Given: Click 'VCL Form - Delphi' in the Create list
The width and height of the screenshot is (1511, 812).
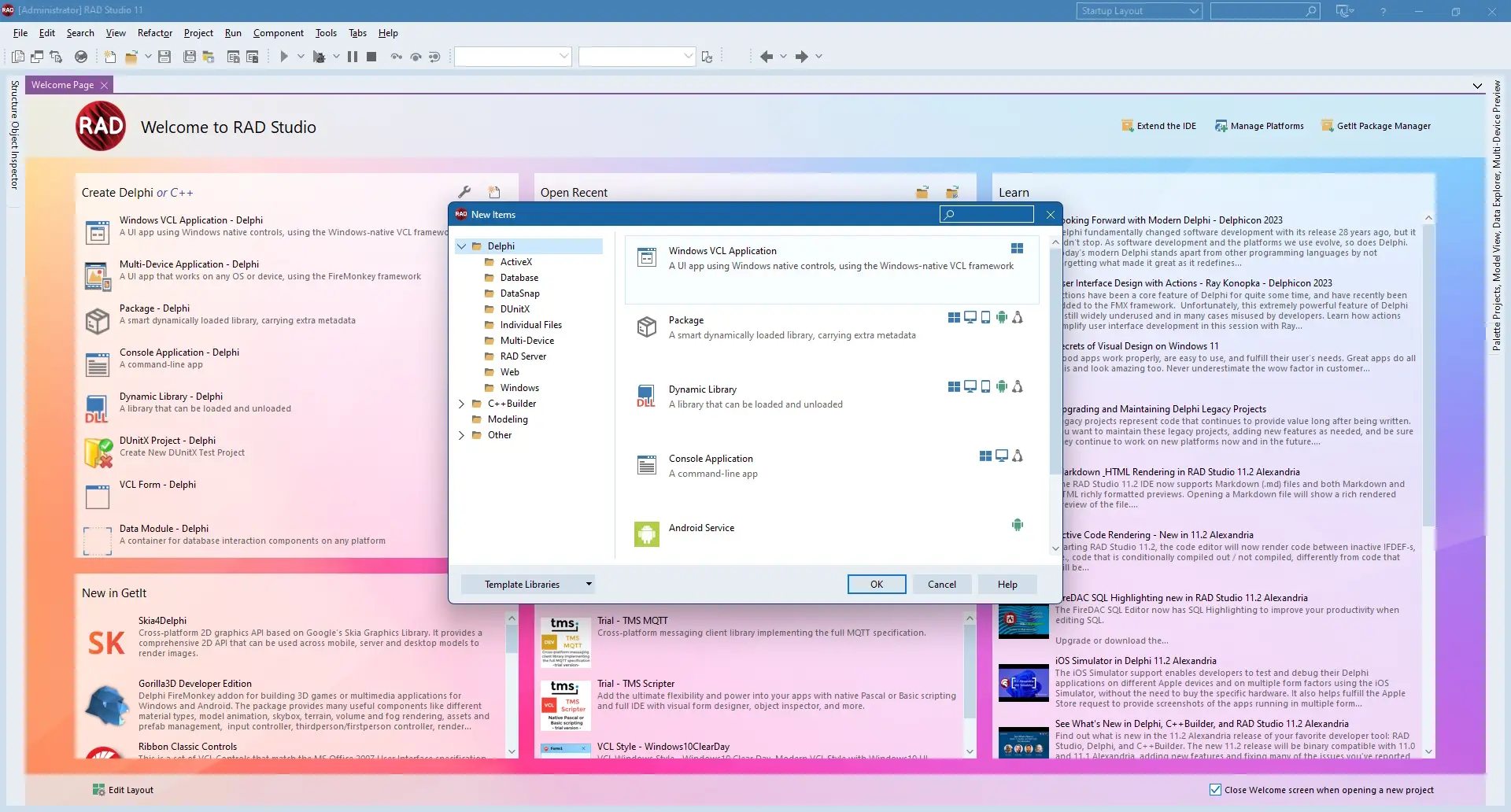Looking at the screenshot, I should pyautogui.click(x=157, y=485).
